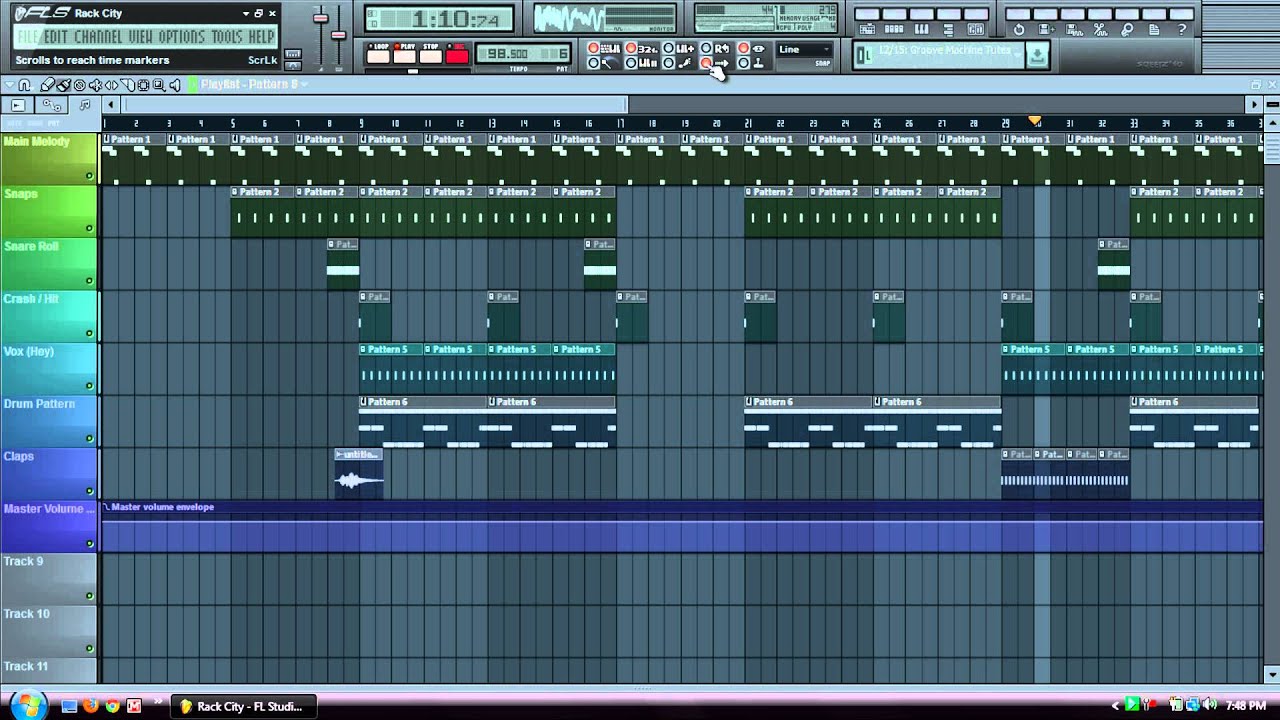Open the mixer shortcut icon

coord(976,29)
